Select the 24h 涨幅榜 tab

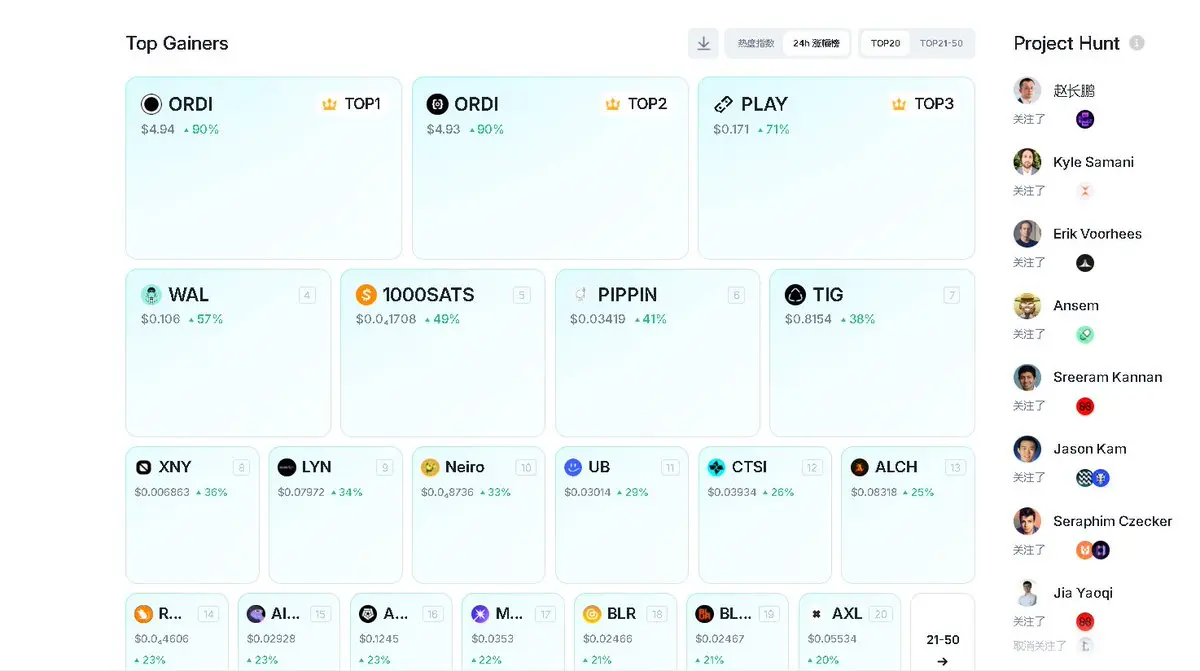(x=817, y=43)
